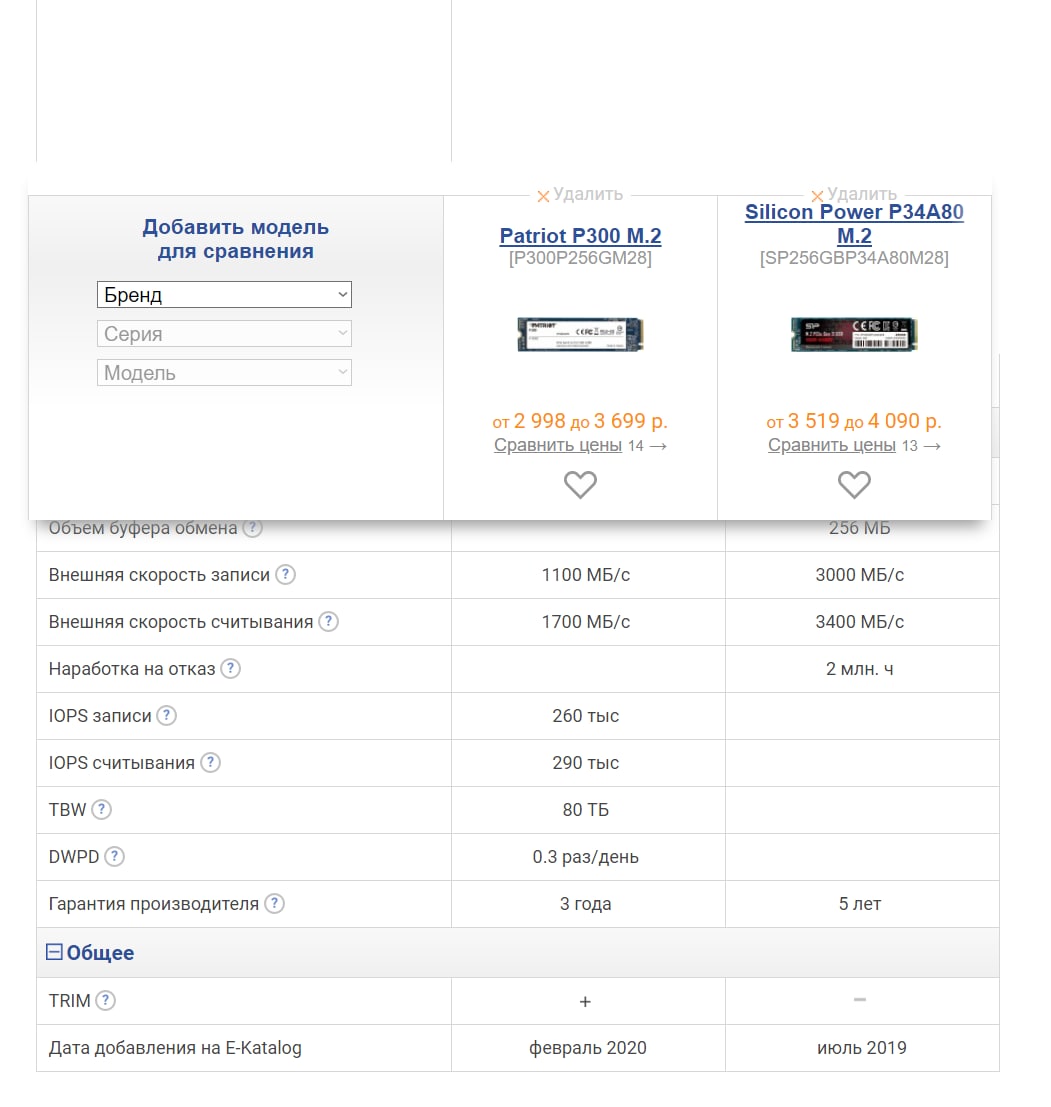The width and height of the screenshot is (1051, 1107).
Task: Click the Patriot P300 SSD thumbnail
Action: click(580, 334)
